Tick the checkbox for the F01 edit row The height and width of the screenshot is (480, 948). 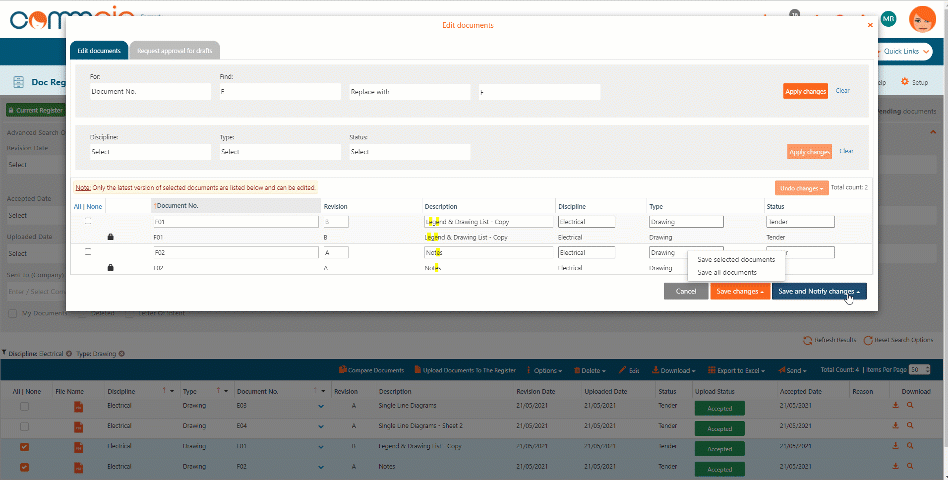(88, 222)
